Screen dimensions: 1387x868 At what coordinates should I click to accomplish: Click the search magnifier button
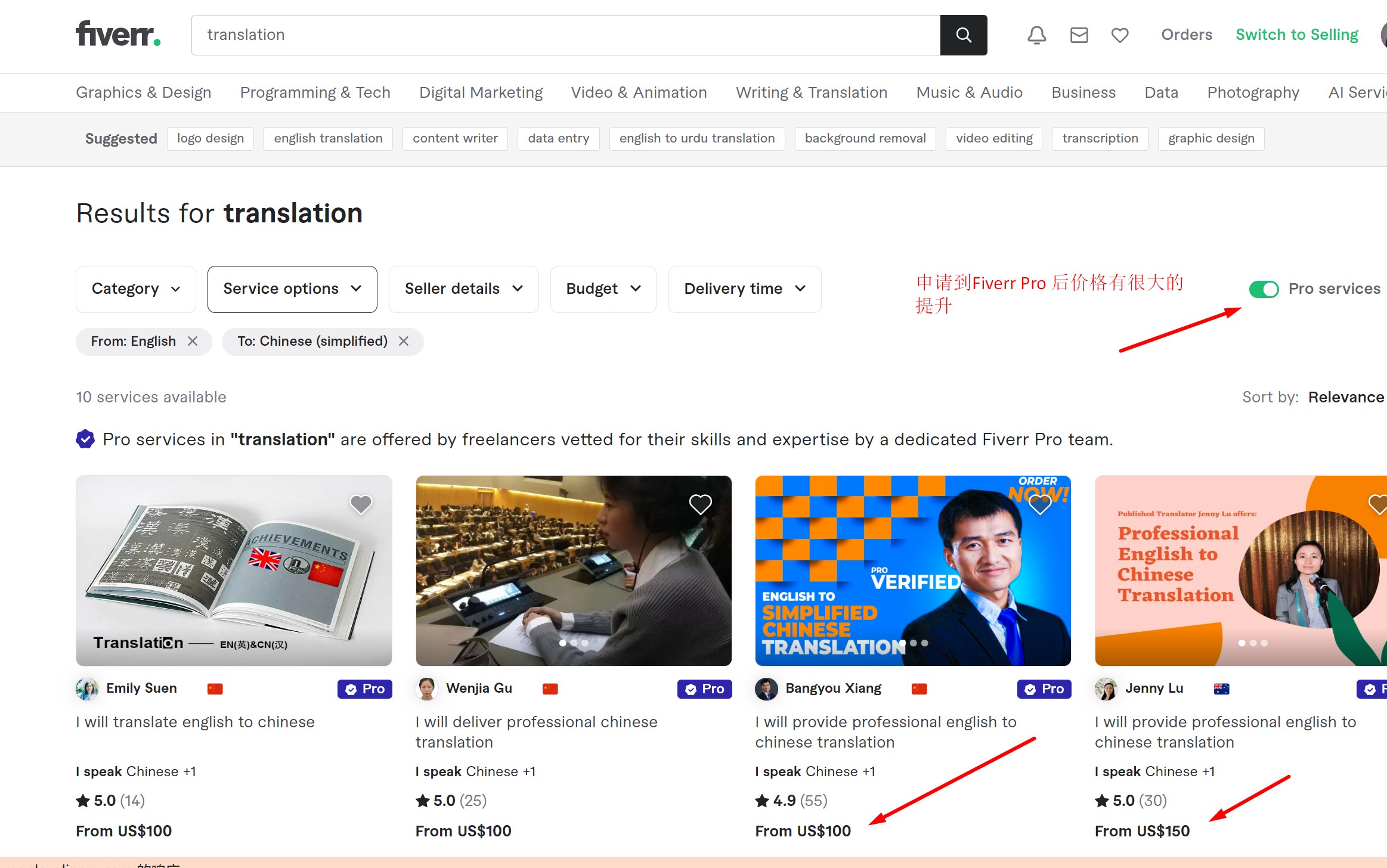[963, 35]
